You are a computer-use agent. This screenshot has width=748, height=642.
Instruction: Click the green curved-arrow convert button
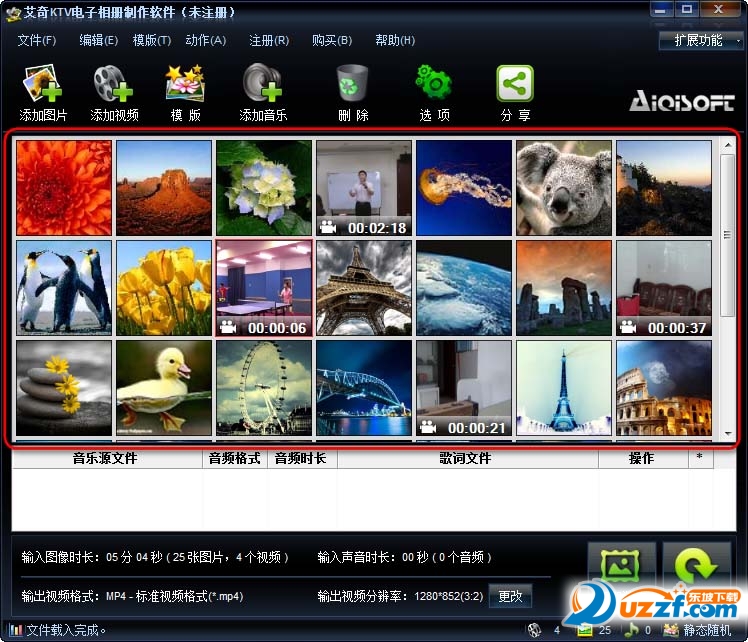[696, 566]
